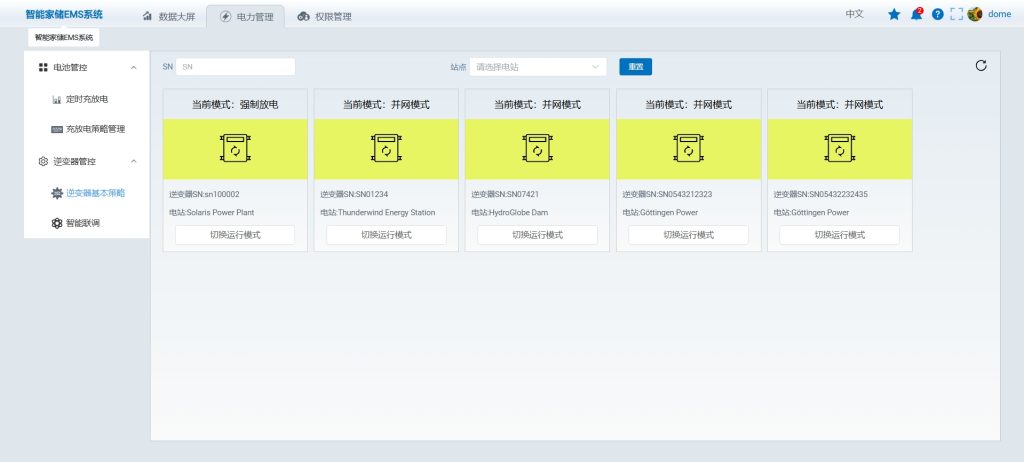Switch to the 权限管理 tab
The image size is (1024, 462).
coord(324,16)
